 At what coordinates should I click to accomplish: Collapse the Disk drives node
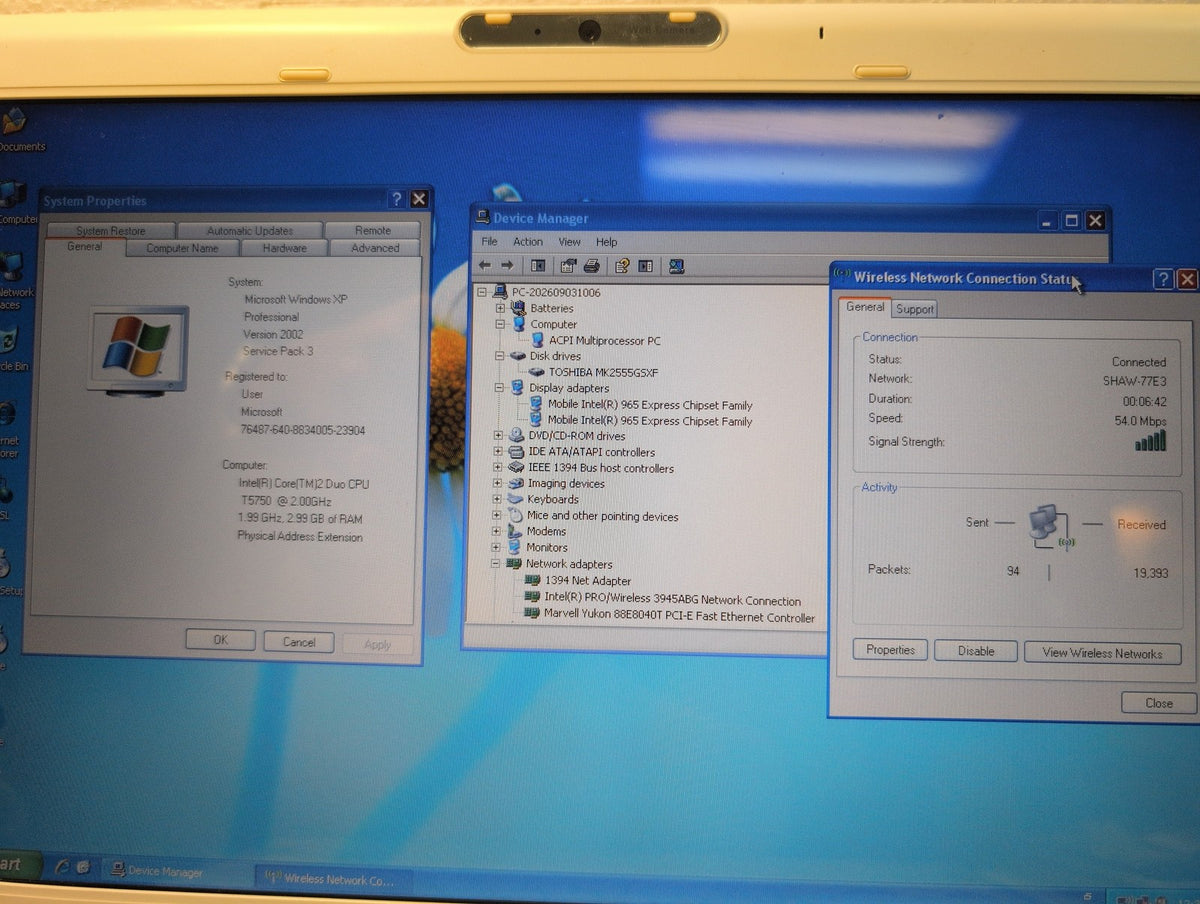(499, 356)
